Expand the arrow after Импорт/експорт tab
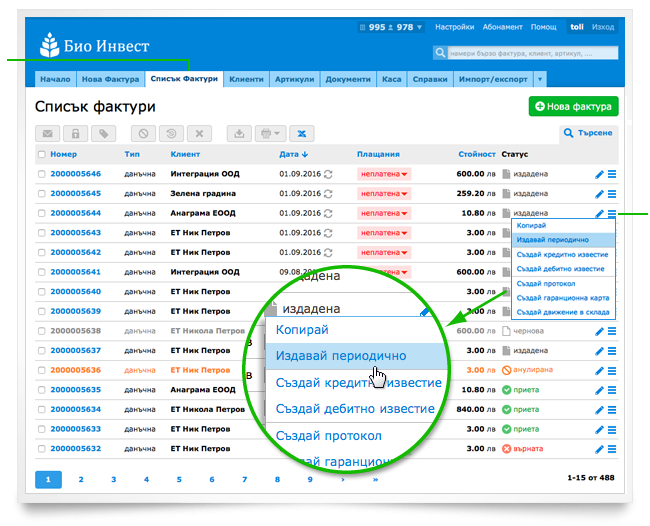 [x=540, y=79]
